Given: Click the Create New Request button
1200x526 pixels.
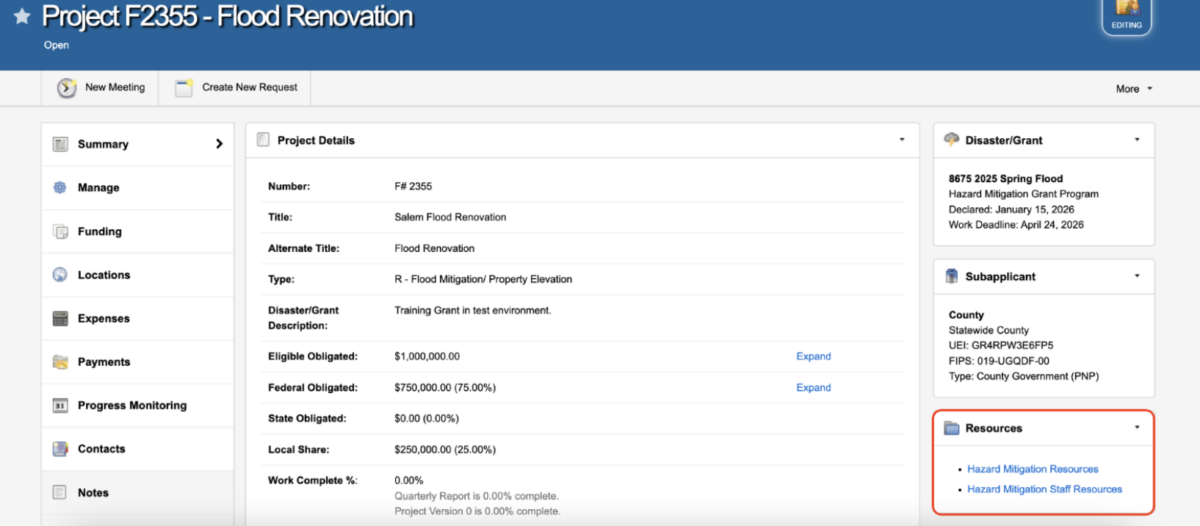Looking at the screenshot, I should [235, 88].
